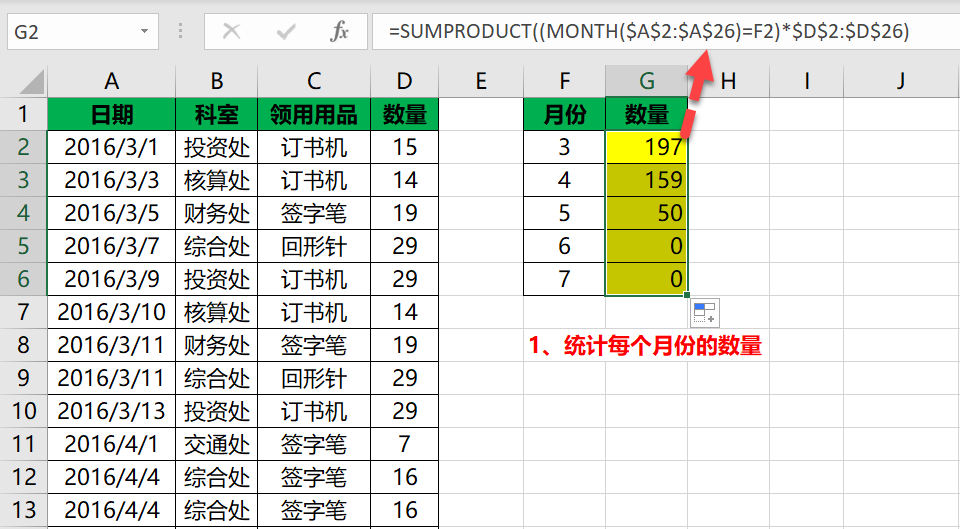Click the formula bar resize dots handle
Screen dimensions: 960x529
[180, 31]
